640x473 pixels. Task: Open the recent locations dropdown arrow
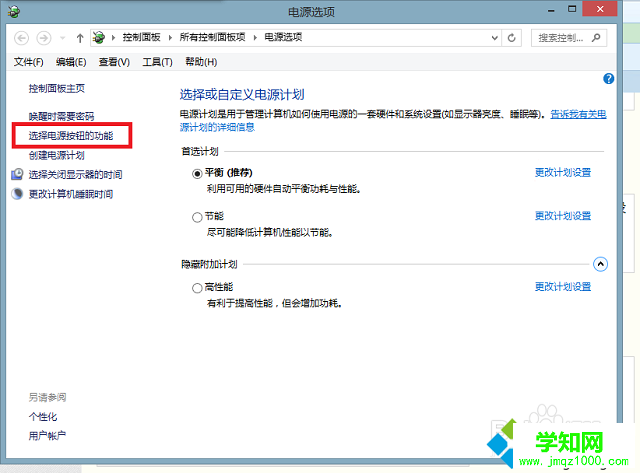[x=62, y=38]
